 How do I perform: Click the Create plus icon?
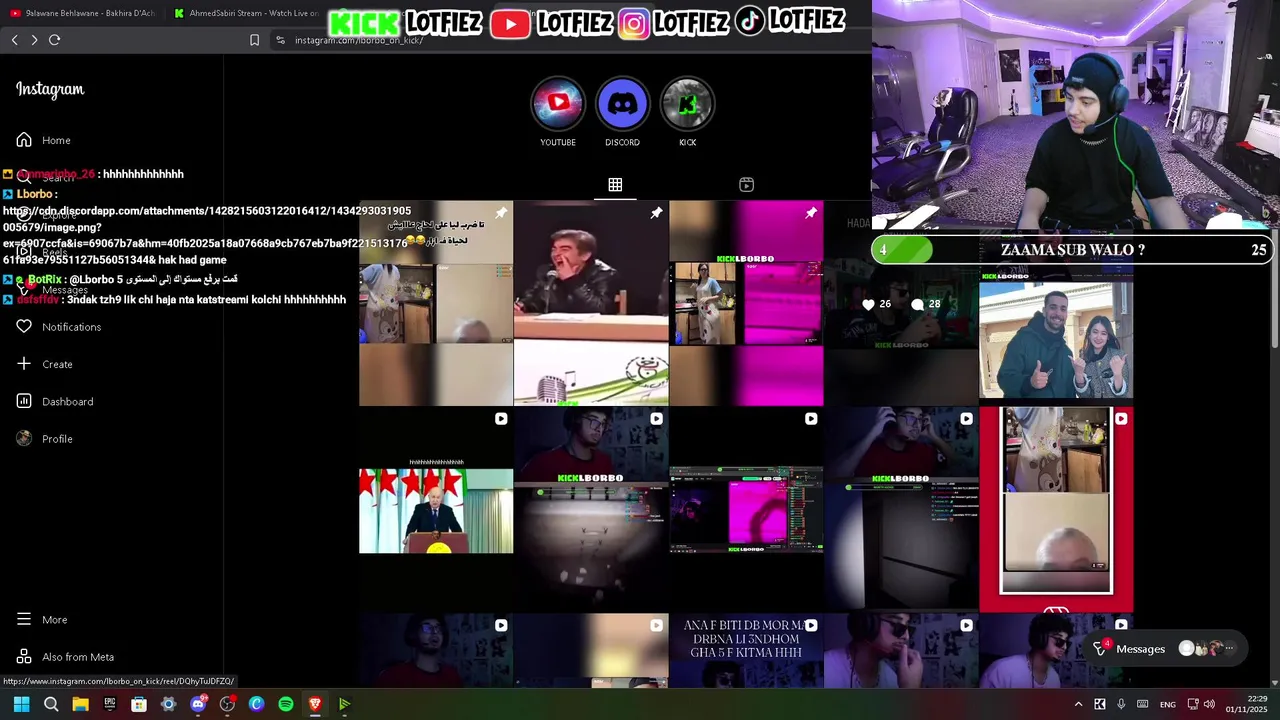(24, 364)
